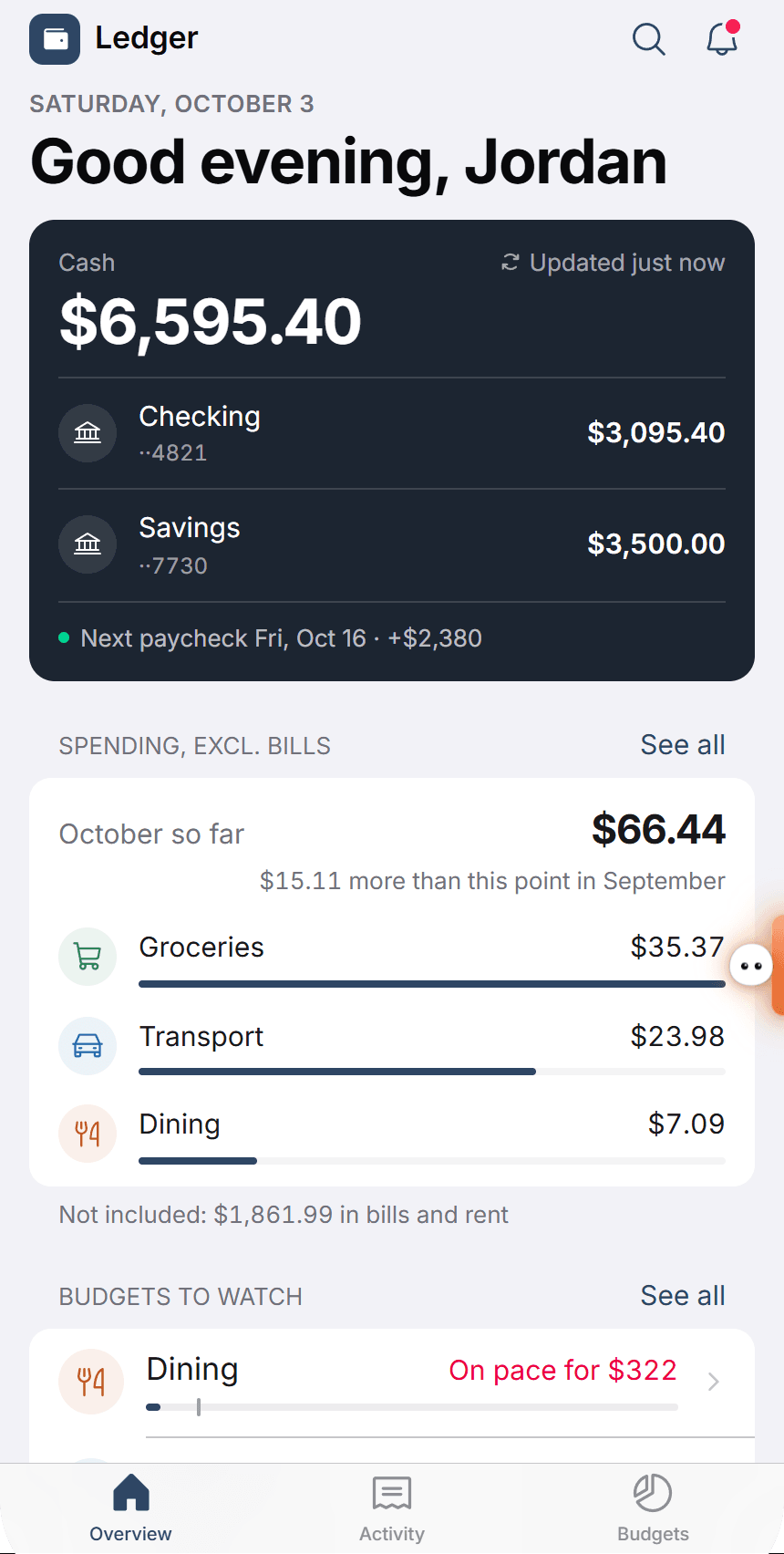
Task: Click See all for Budgets to Watch
Action: click(x=683, y=1296)
